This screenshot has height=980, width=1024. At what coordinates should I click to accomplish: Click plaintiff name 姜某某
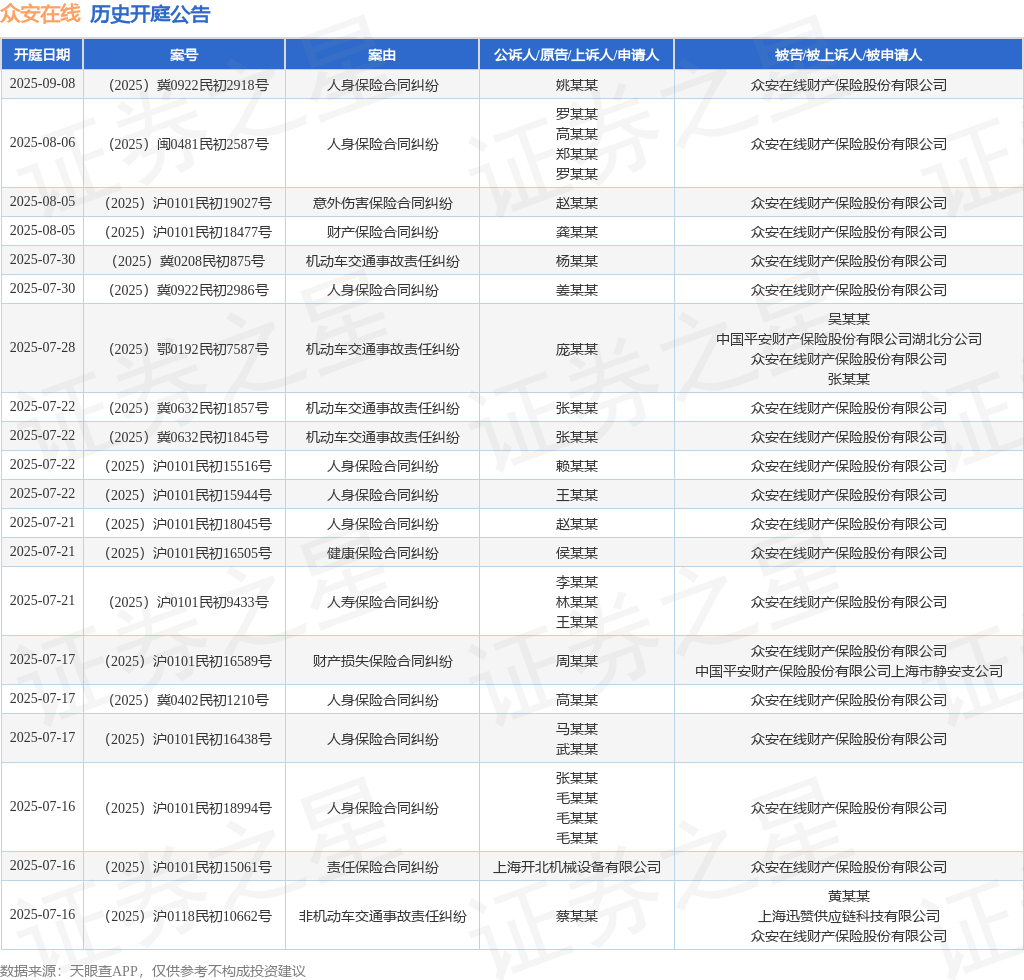pyautogui.click(x=577, y=290)
